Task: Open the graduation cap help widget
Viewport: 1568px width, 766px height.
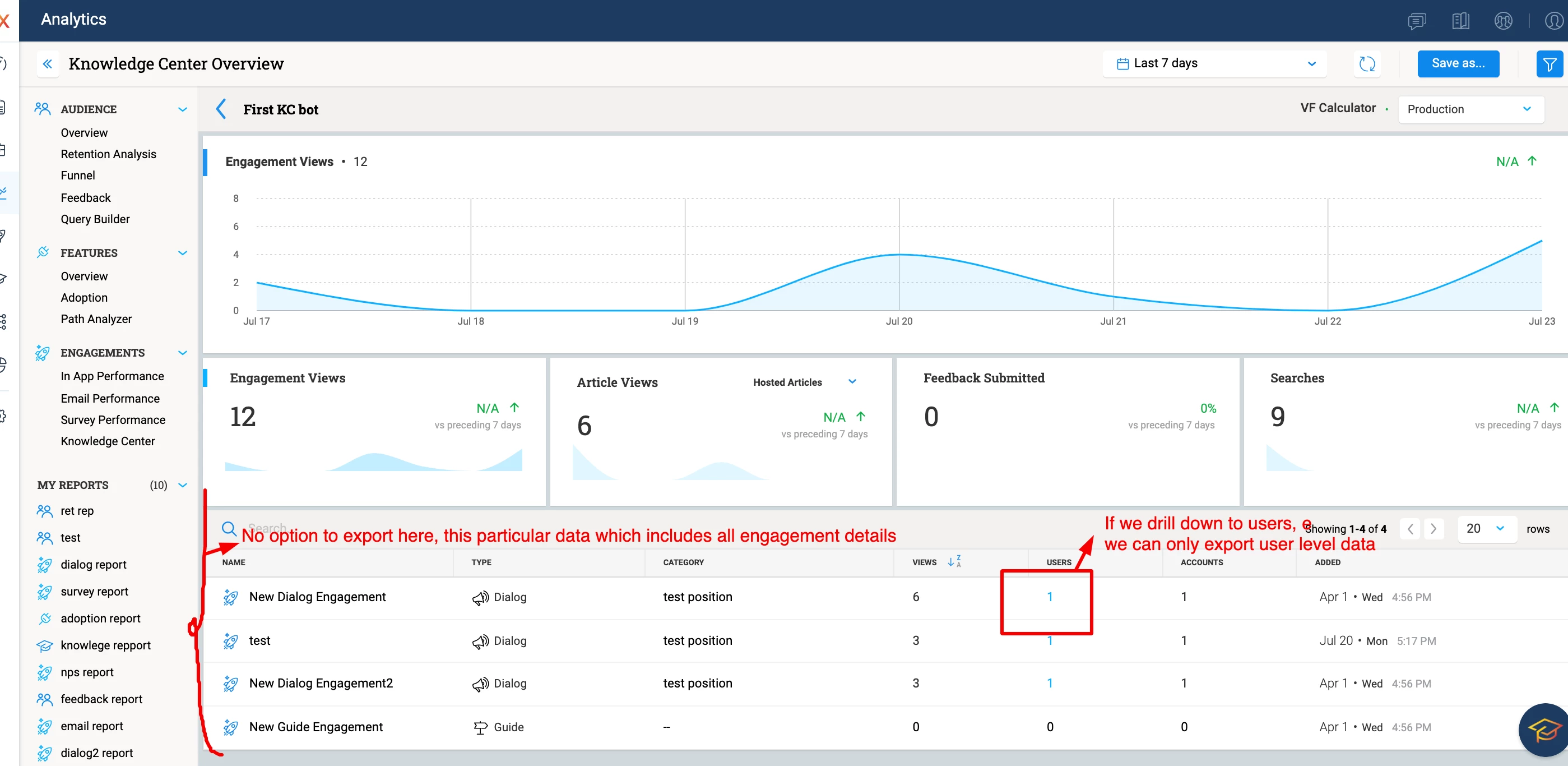Action: 1544,729
